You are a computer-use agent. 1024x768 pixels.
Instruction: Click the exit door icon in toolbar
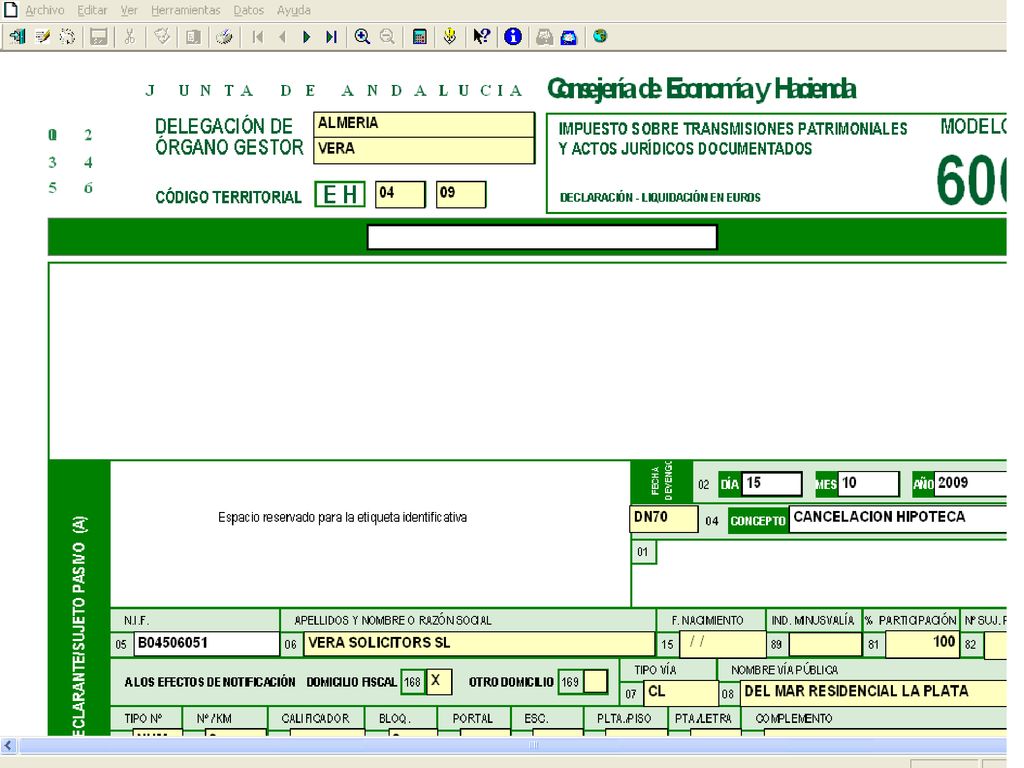click(x=18, y=37)
